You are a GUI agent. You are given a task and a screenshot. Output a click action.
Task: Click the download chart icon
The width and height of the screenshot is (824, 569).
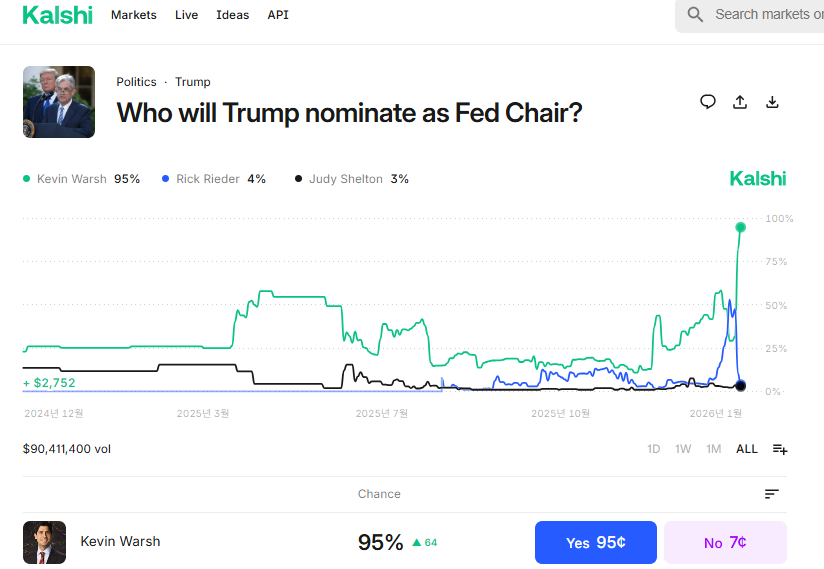tap(772, 101)
